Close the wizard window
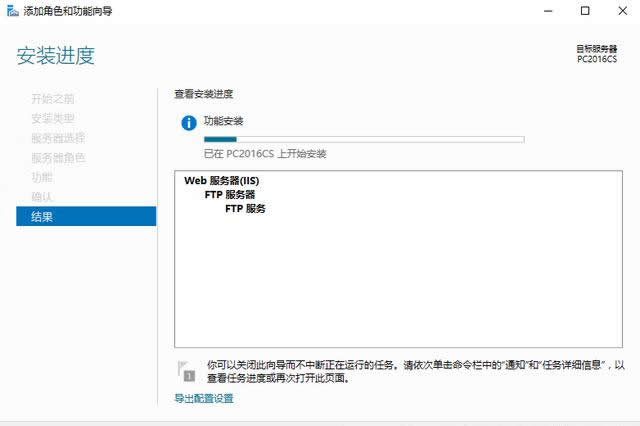This screenshot has width=640, height=426. (x=622, y=11)
